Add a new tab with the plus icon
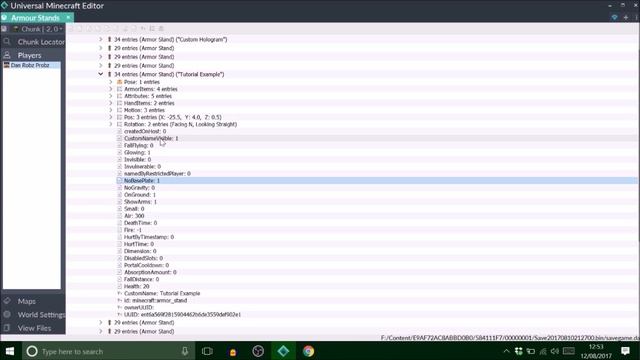The image size is (640, 360). click(x=626, y=18)
